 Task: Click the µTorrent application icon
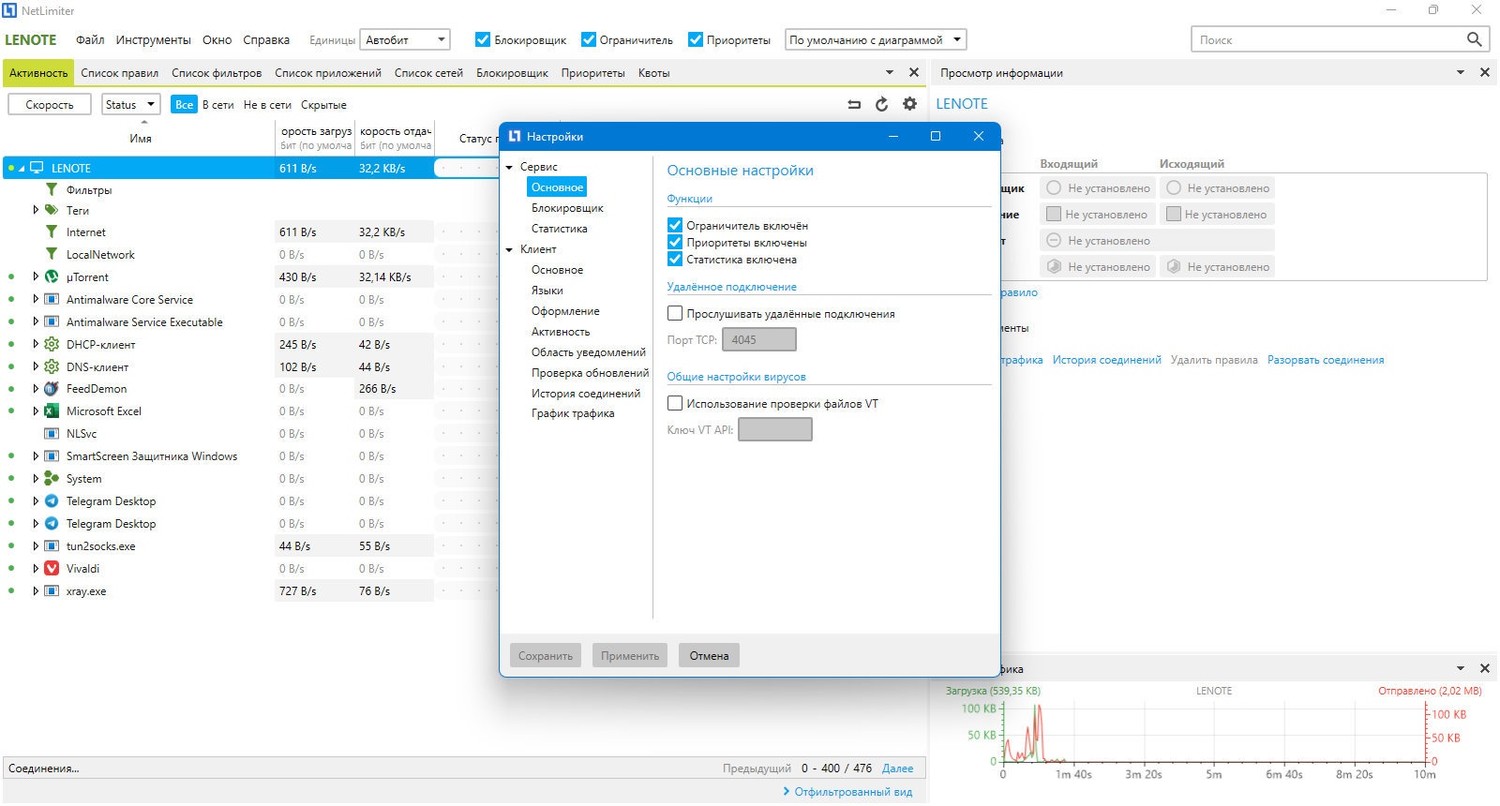tap(52, 277)
